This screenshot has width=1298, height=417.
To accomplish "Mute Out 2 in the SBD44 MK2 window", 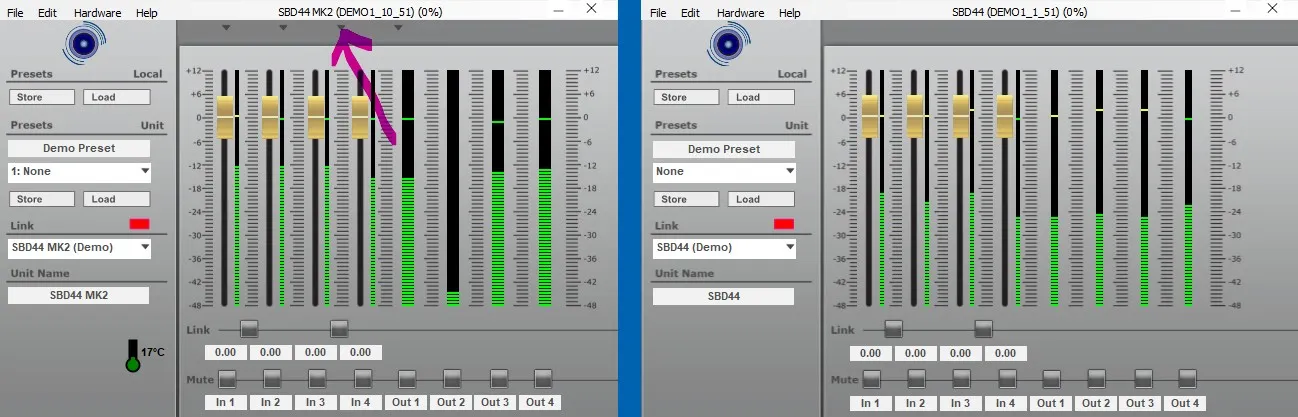I will point(452,379).
